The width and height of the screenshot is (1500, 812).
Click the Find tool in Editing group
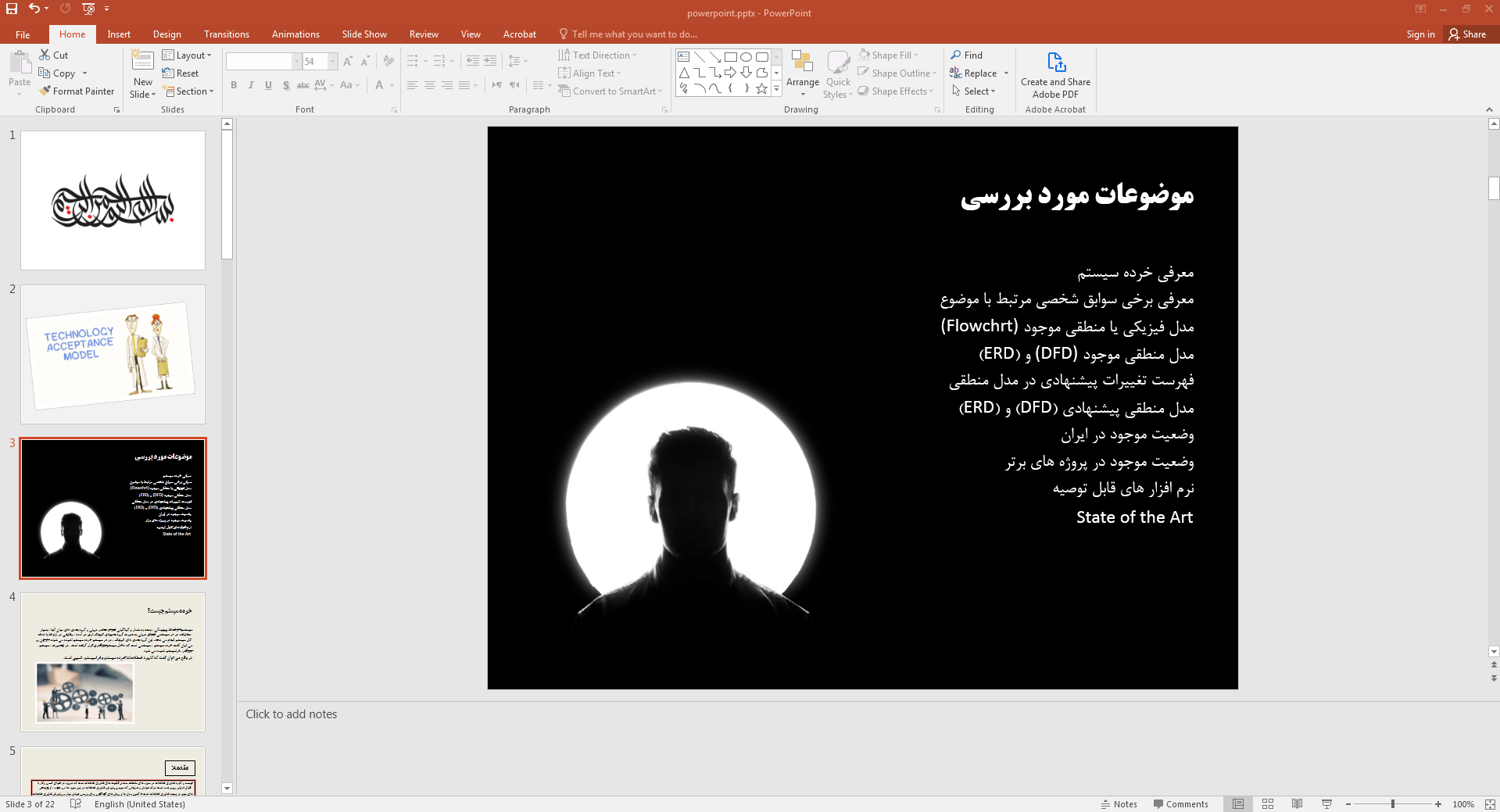point(966,55)
